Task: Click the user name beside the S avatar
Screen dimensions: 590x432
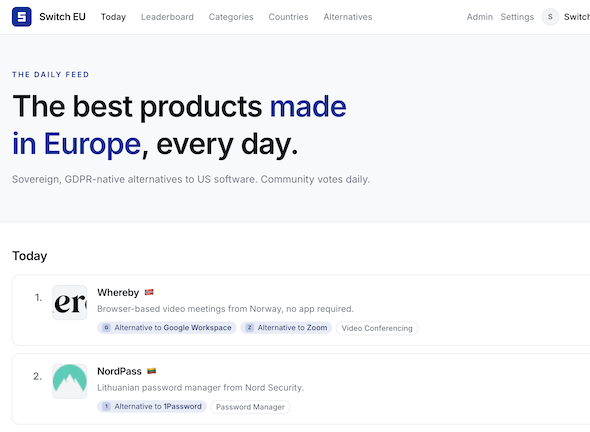Action: pyautogui.click(x=576, y=17)
